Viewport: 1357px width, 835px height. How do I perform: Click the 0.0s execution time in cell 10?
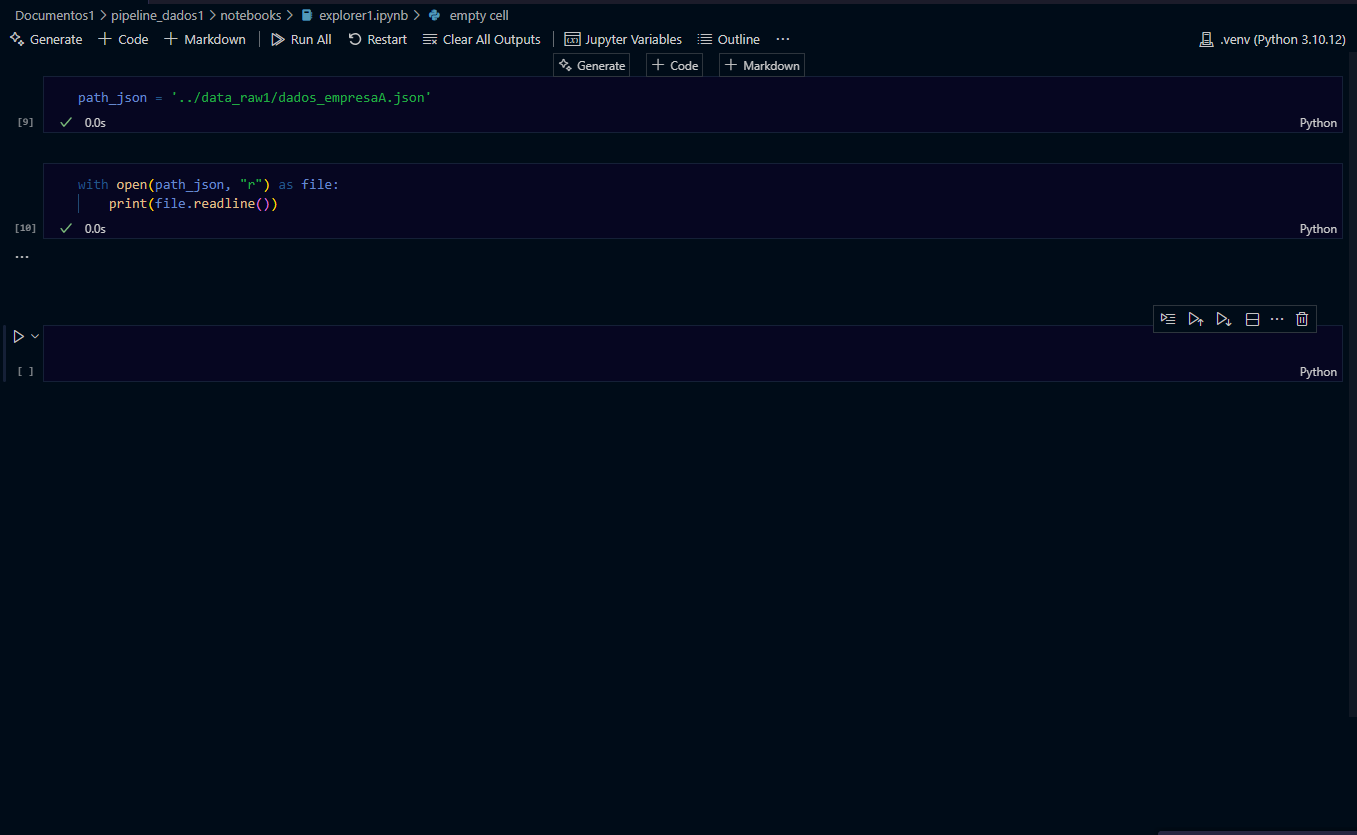pos(95,229)
